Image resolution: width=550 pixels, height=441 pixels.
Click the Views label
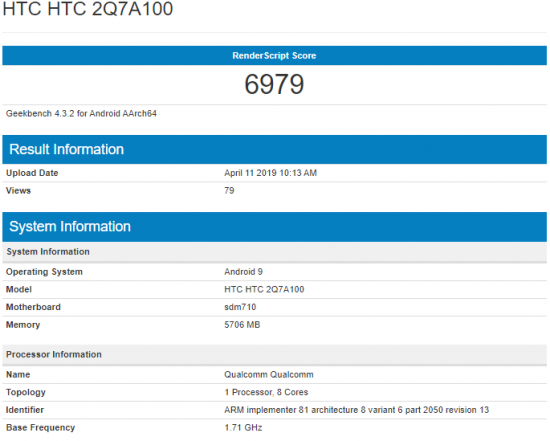point(18,191)
